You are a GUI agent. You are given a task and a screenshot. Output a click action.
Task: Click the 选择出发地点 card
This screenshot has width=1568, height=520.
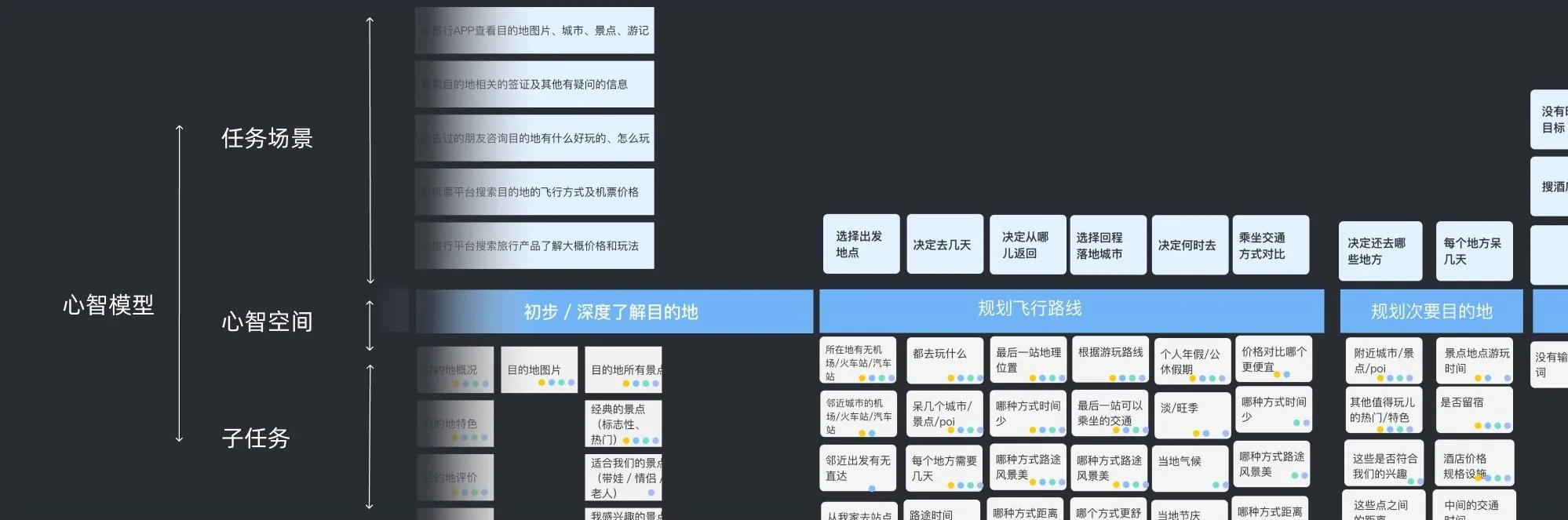pos(861,244)
